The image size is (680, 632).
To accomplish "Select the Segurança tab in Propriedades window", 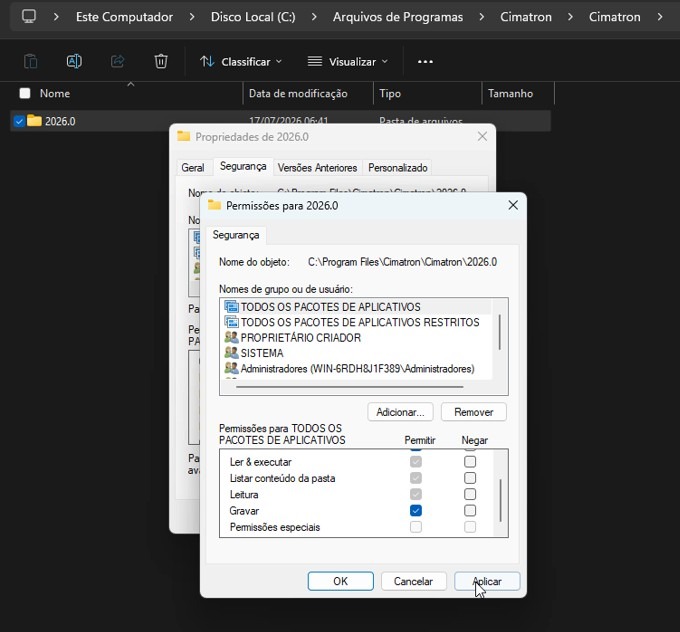I will (243, 166).
